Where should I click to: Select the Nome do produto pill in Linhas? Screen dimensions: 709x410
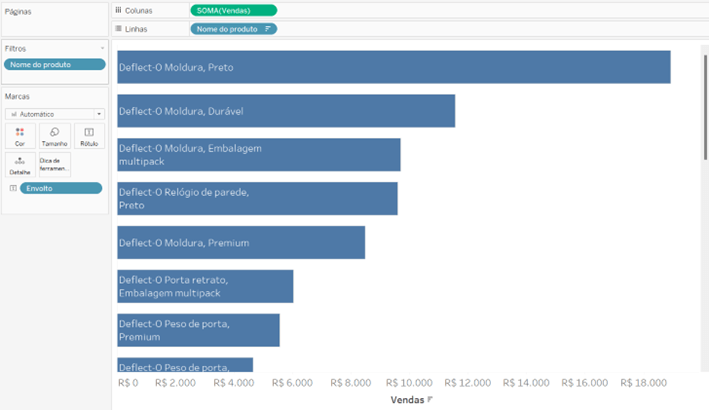[x=234, y=29]
